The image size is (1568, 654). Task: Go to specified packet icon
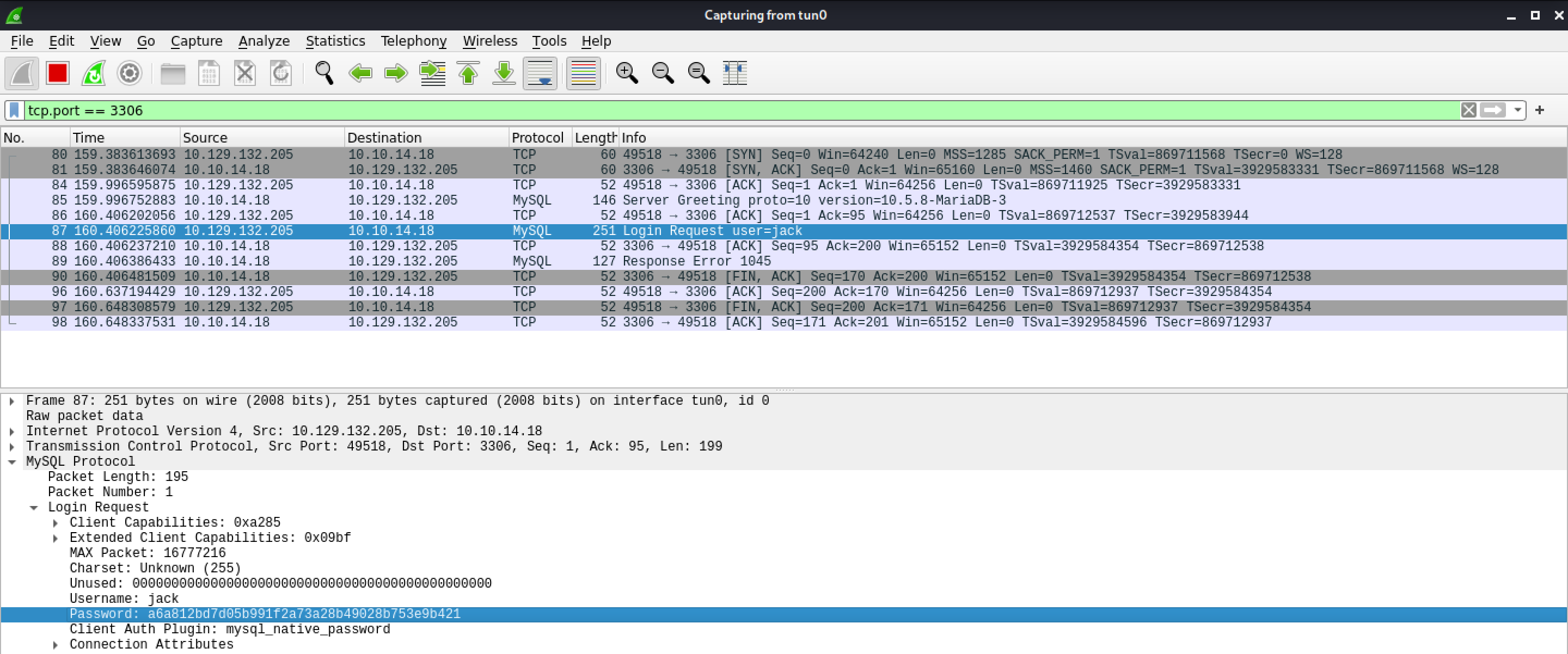(432, 73)
